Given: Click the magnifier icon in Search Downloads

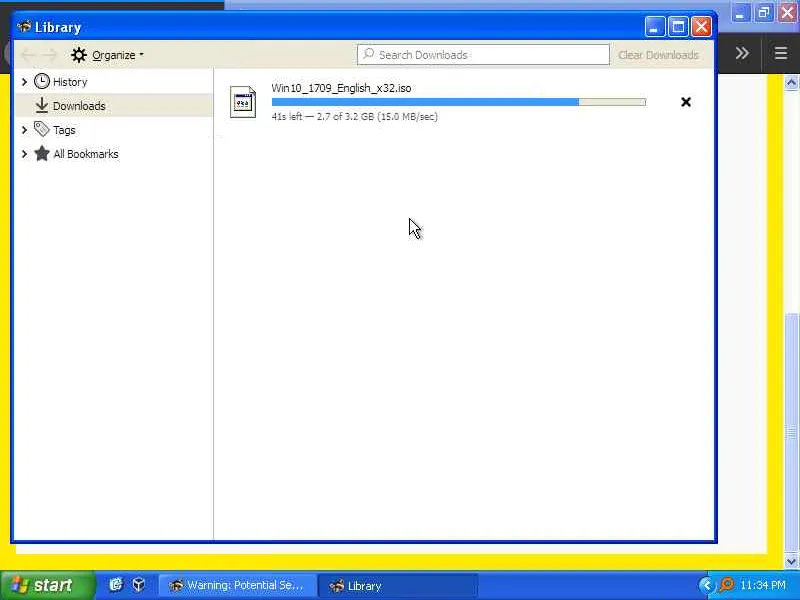Looking at the screenshot, I should pyautogui.click(x=369, y=54).
